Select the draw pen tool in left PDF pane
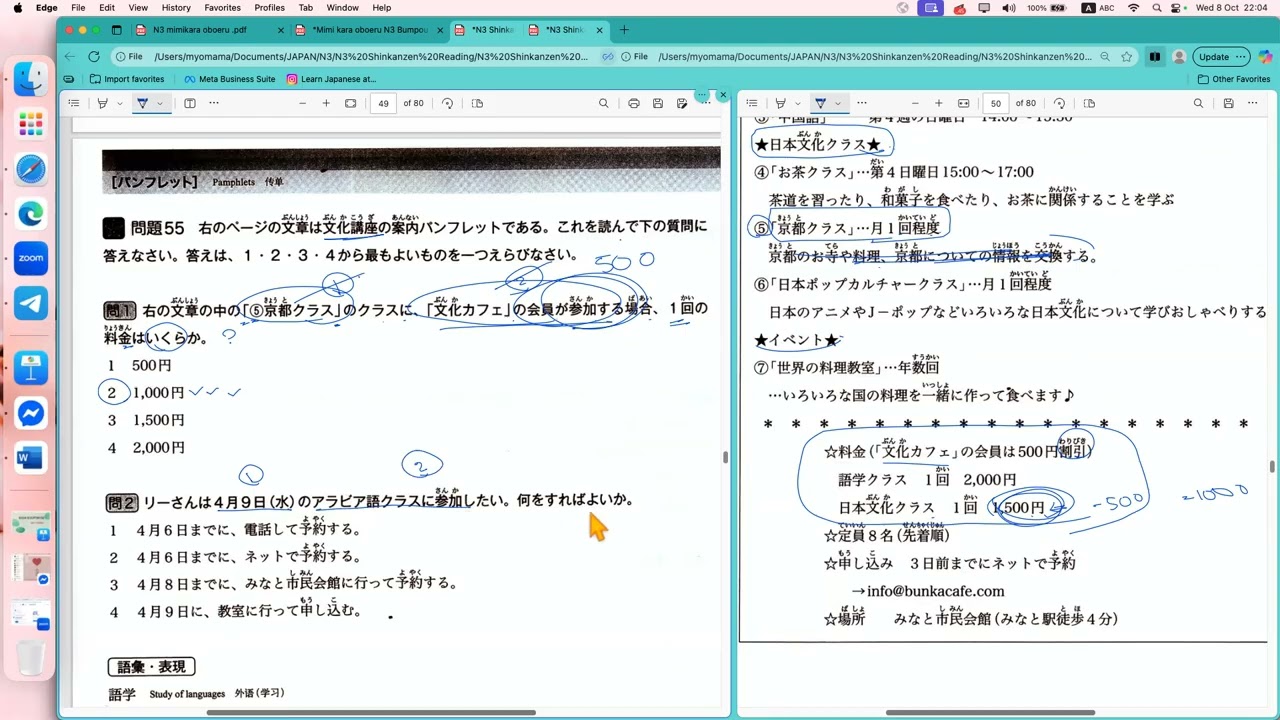This screenshot has width=1280, height=720. pyautogui.click(x=142, y=103)
